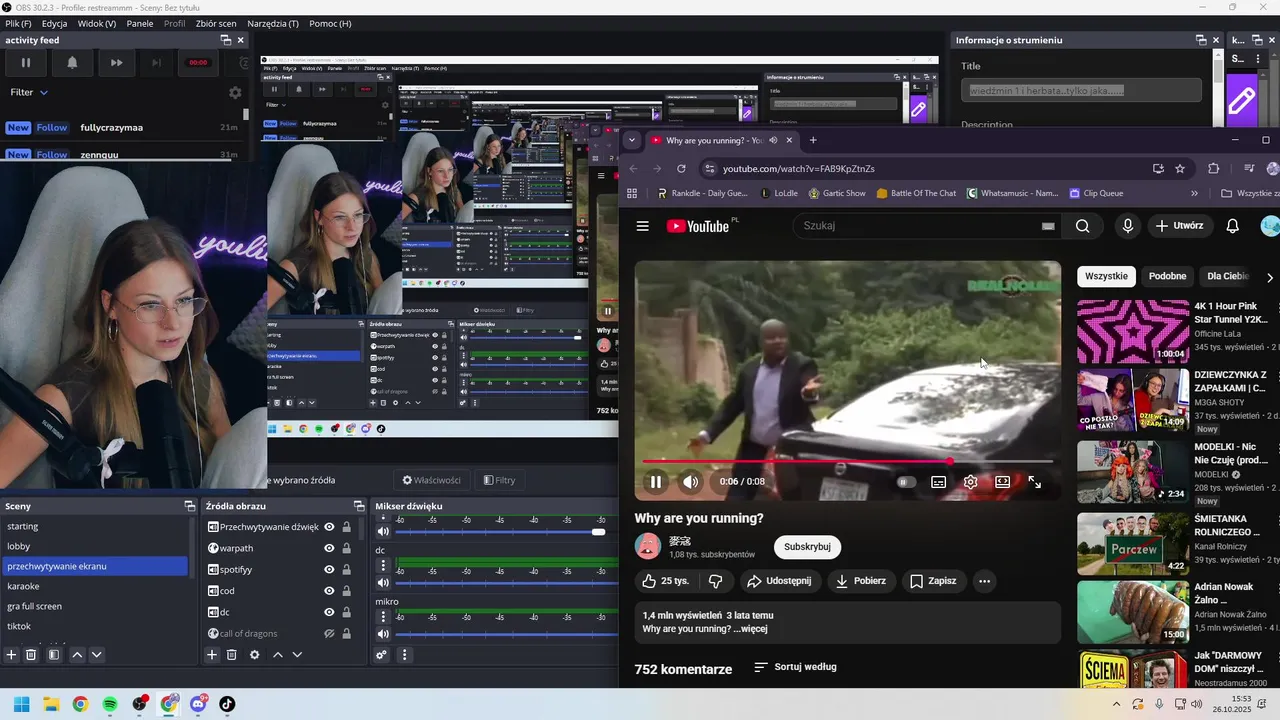Hide Przechwytywanie dźwięk source
This screenshot has width=1280, height=720.
click(x=329, y=527)
